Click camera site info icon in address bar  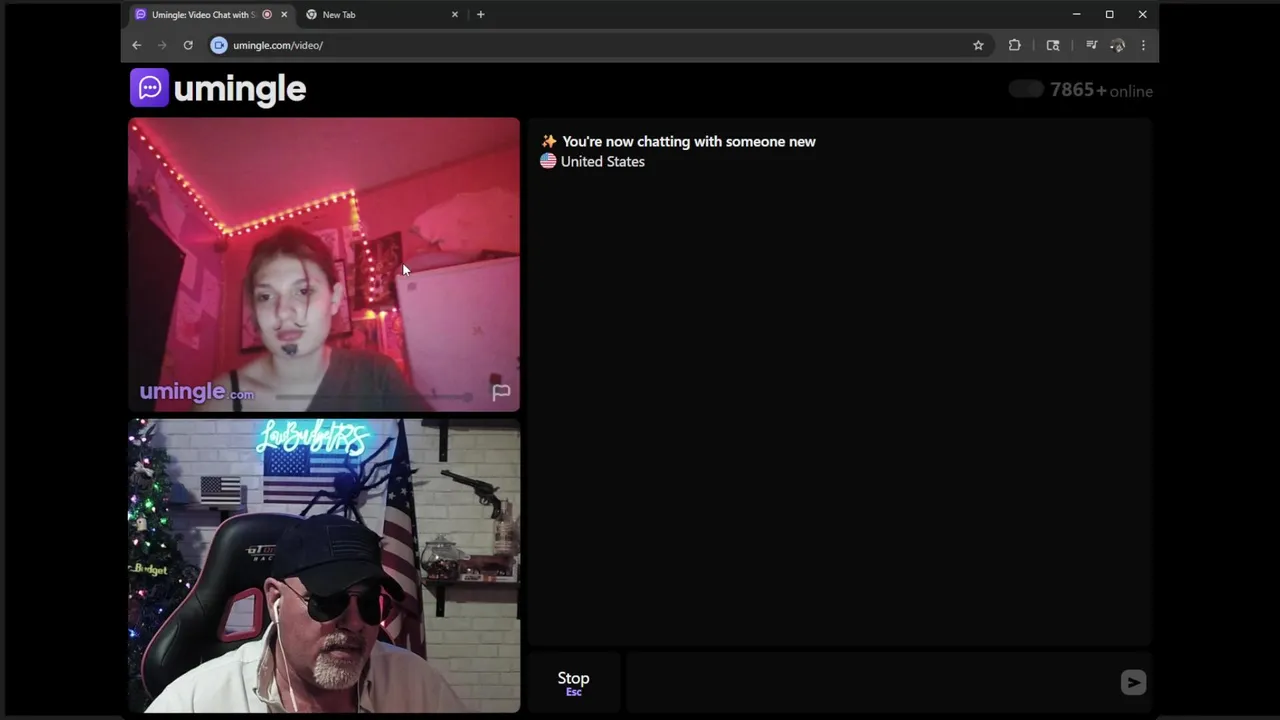point(220,45)
